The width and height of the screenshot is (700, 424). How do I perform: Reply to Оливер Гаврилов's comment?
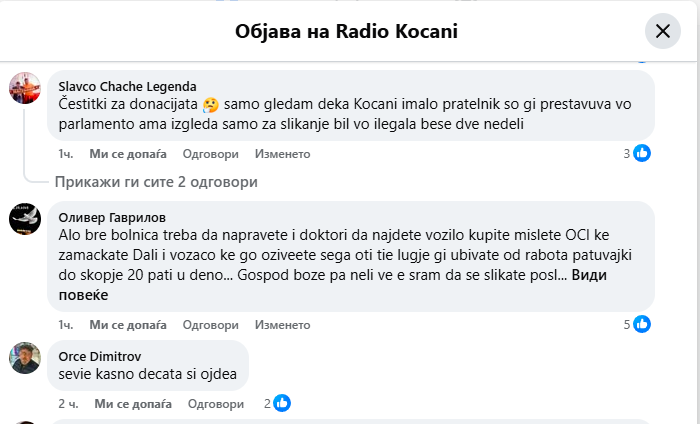(x=211, y=325)
